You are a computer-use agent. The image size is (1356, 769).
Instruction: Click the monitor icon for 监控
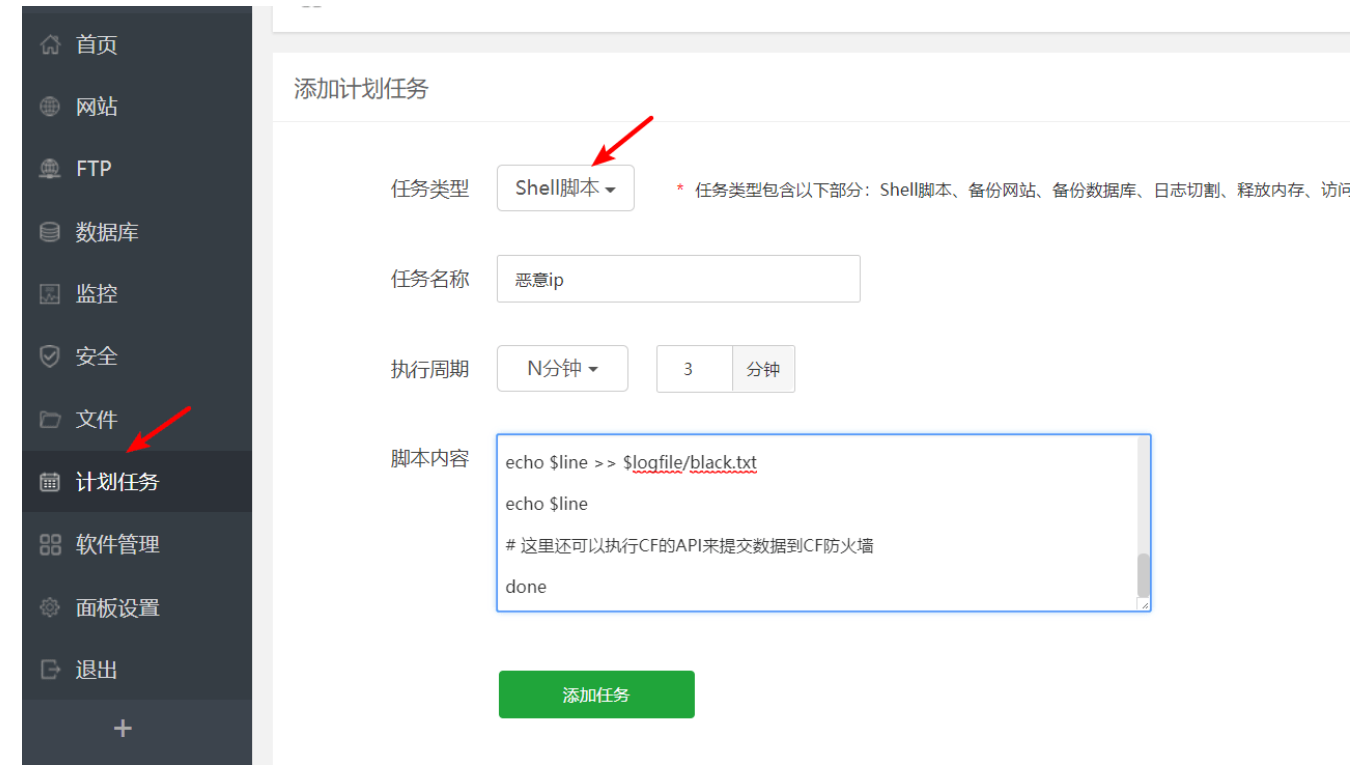tap(50, 294)
